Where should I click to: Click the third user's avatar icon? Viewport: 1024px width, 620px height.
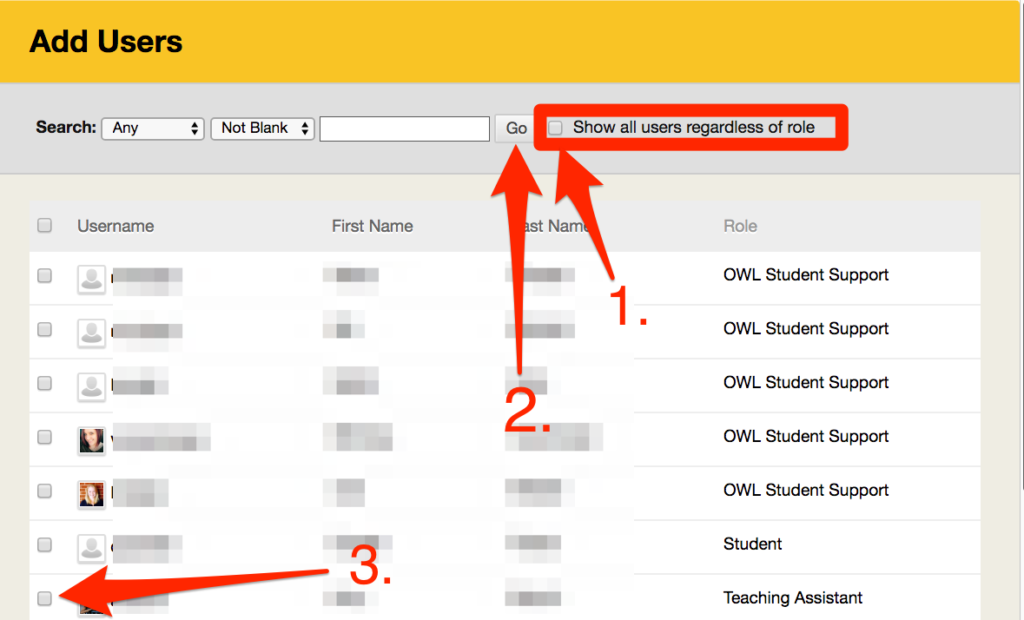pos(91,385)
